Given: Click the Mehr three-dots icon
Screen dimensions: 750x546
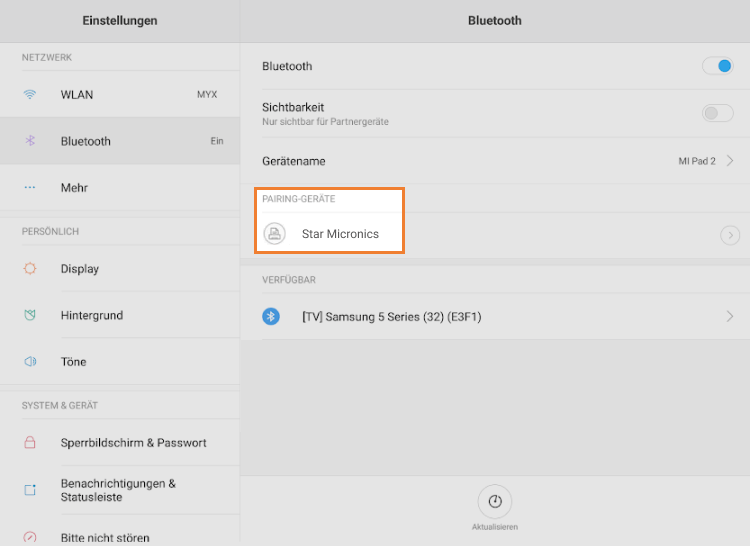Looking at the screenshot, I should (30, 188).
